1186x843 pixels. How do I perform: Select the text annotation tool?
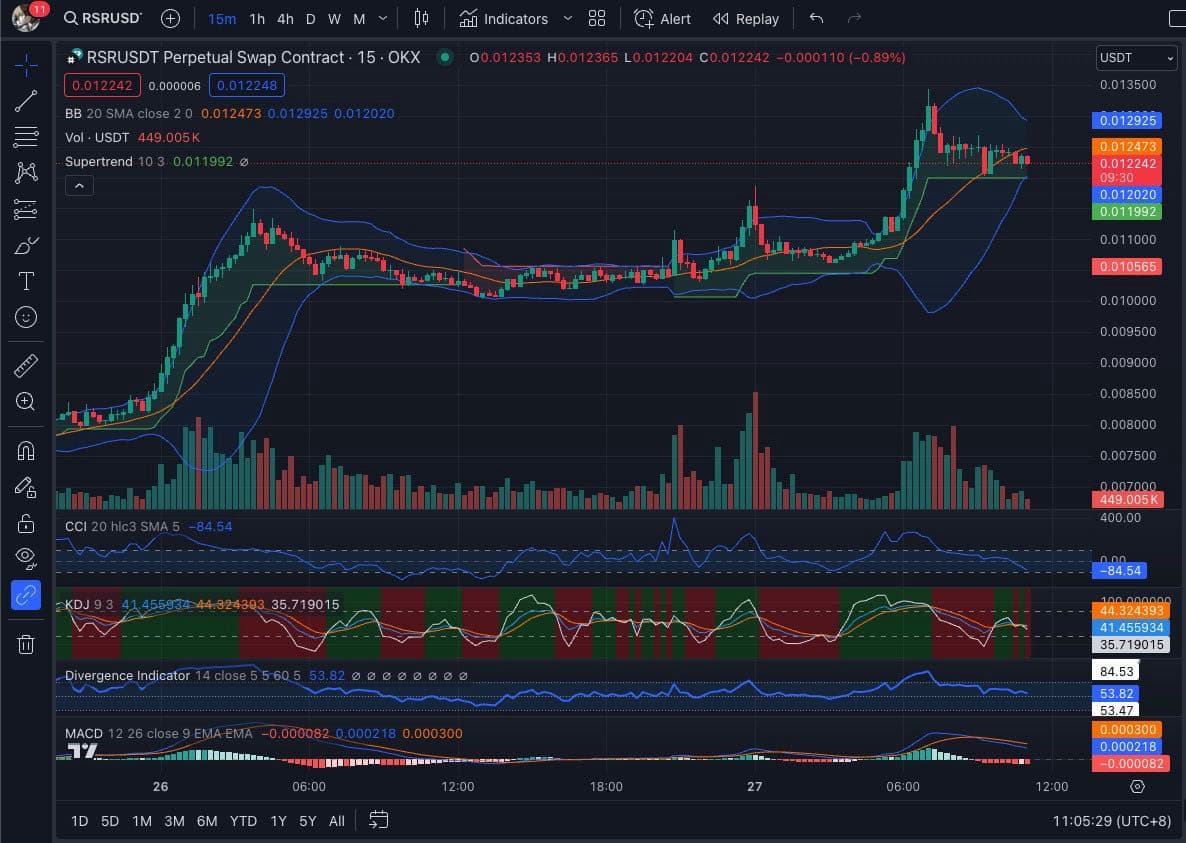tap(26, 281)
